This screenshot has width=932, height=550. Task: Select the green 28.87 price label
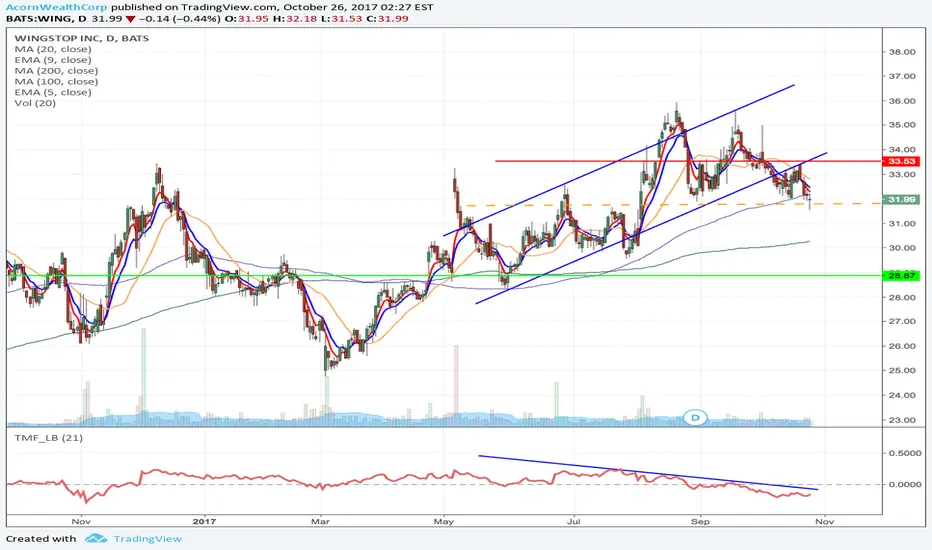pos(901,276)
